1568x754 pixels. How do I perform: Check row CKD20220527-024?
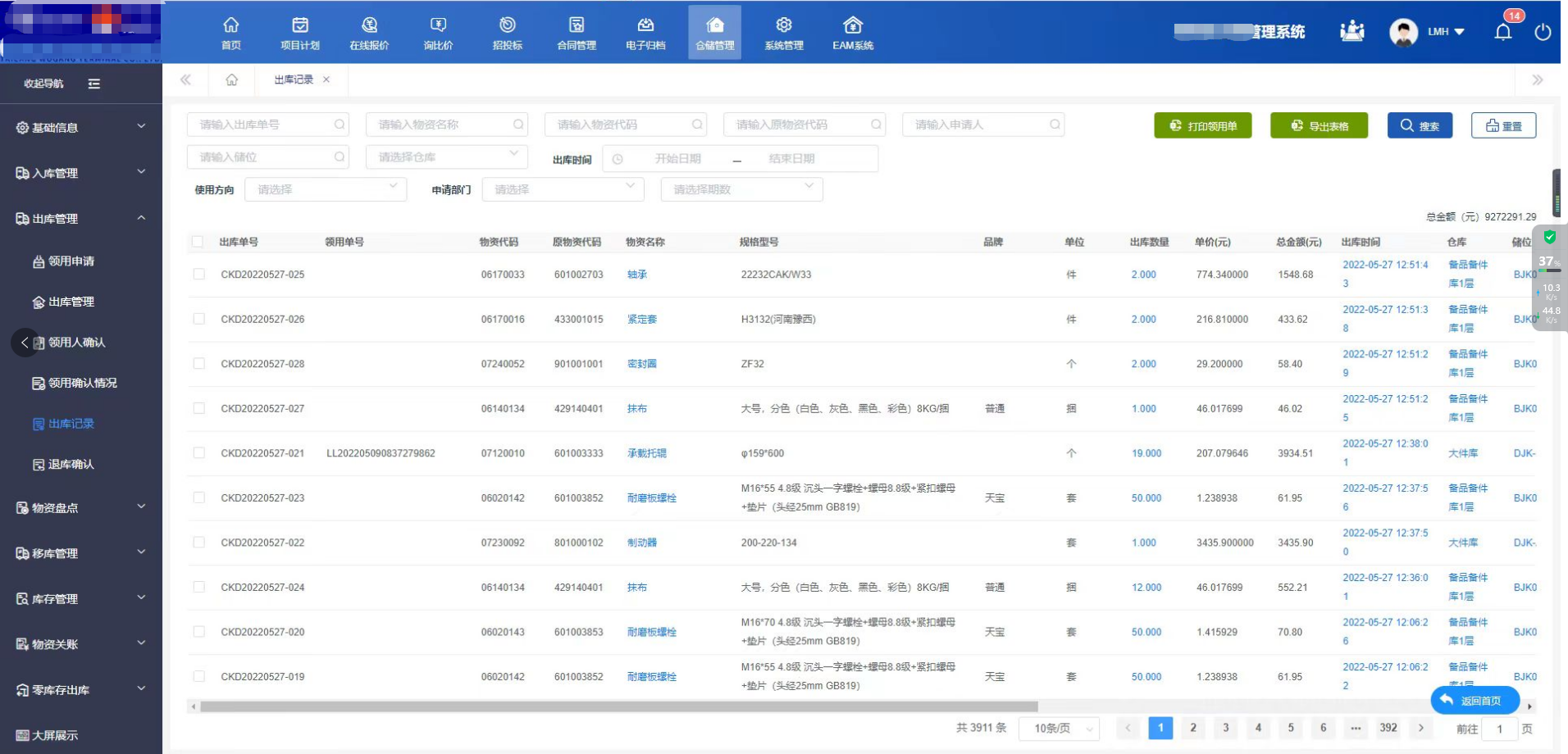pyautogui.click(x=198, y=587)
